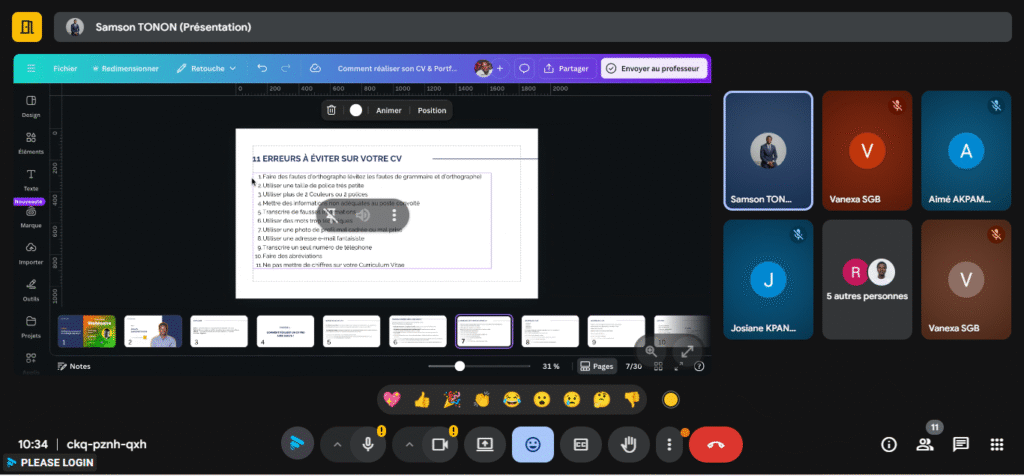Open the present screen option
The width and height of the screenshot is (1024, 476).
tap(486, 444)
